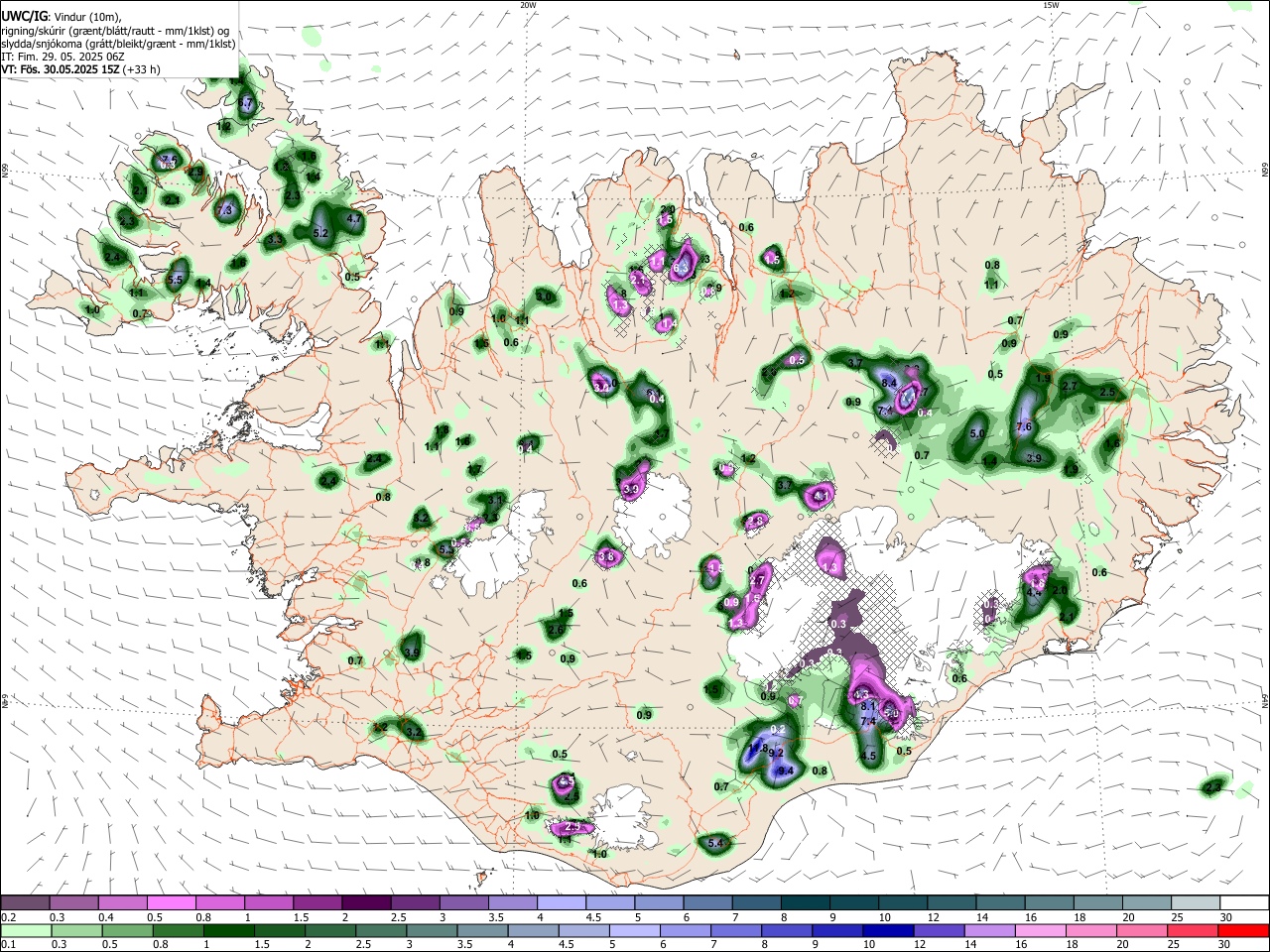Screen dimensions: 1270x952
Task: Click the slydda/snjókoma legend description line
Action: pyautogui.click(x=118, y=44)
